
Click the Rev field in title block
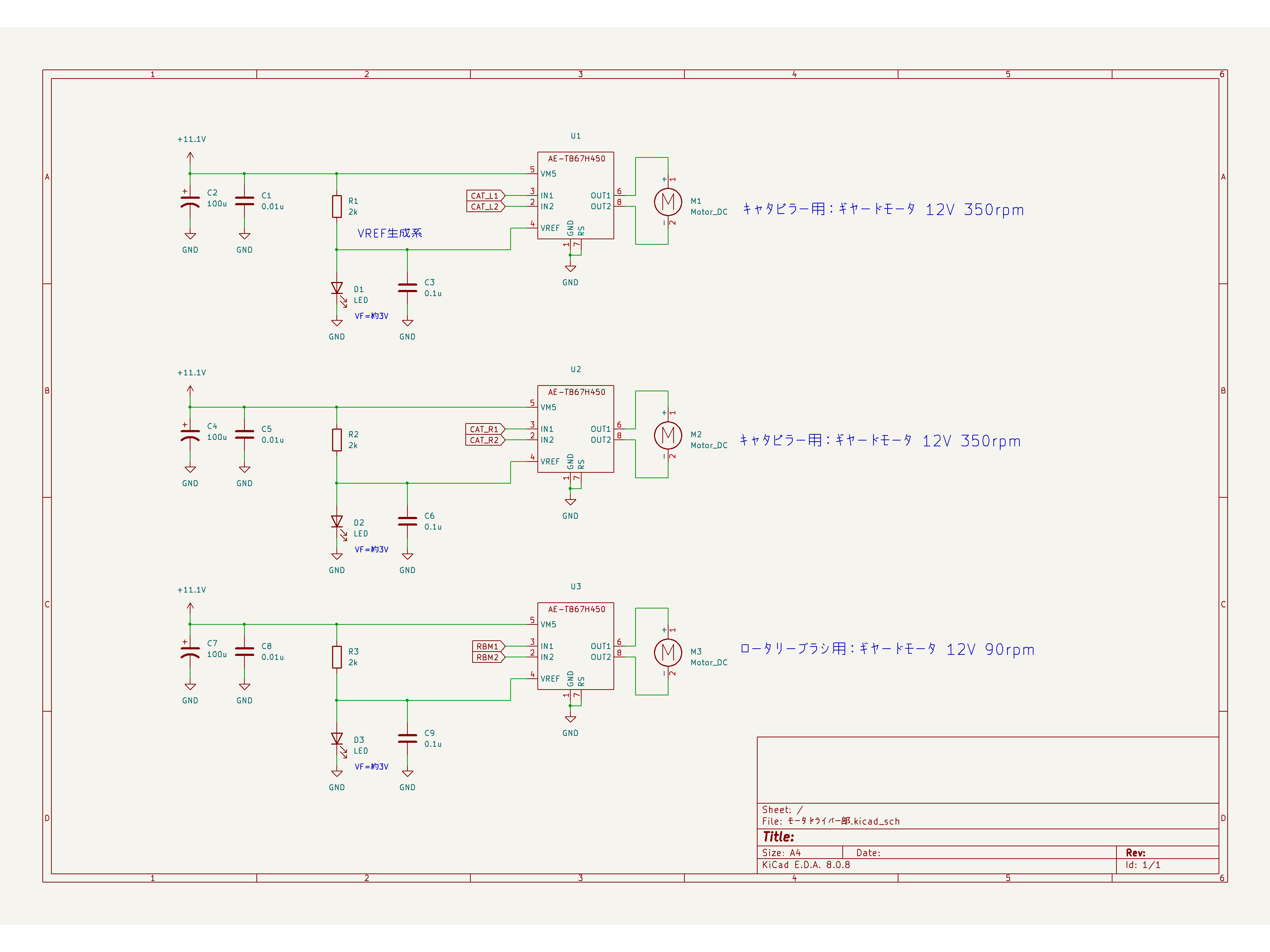pyautogui.click(x=1135, y=853)
